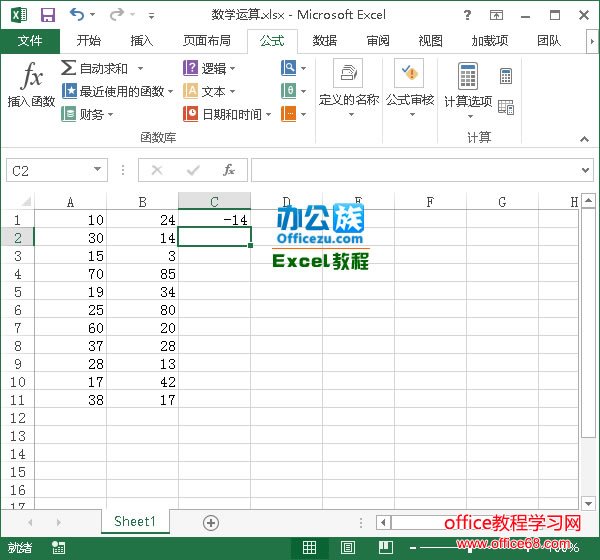Click the Insert Function fx icon in ribbon
Image resolution: width=600 pixels, height=560 pixels.
click(31, 75)
